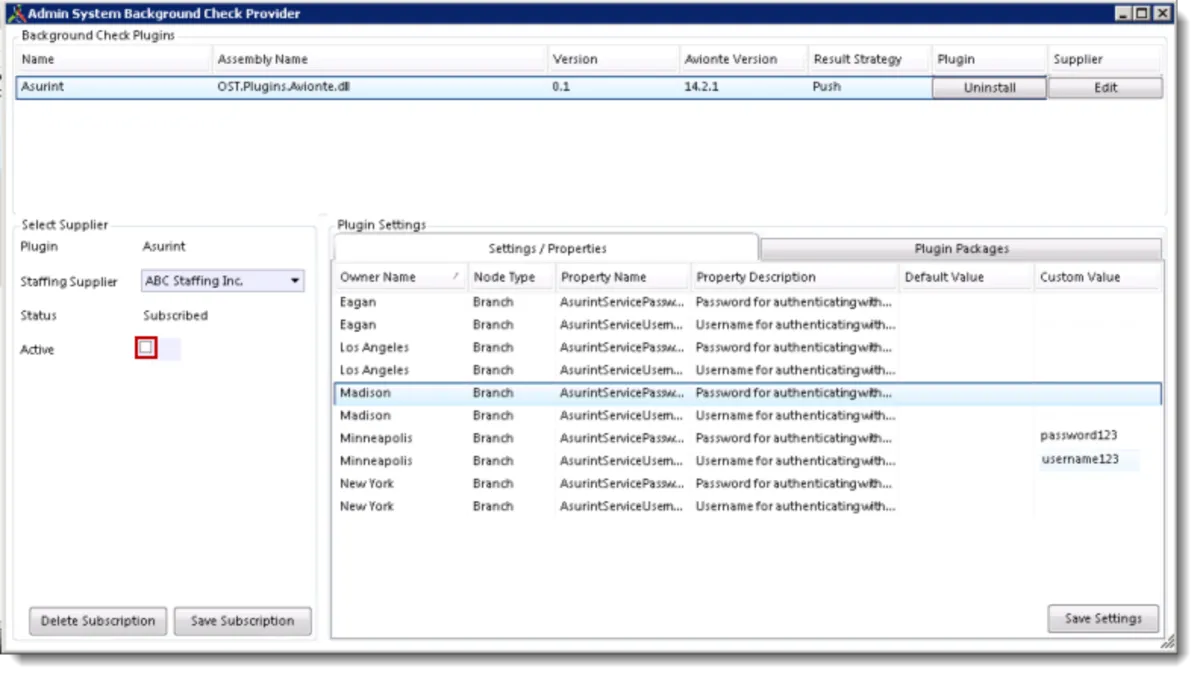The width and height of the screenshot is (1200, 677).
Task: Select the Eagan password property row
Action: [747, 302]
